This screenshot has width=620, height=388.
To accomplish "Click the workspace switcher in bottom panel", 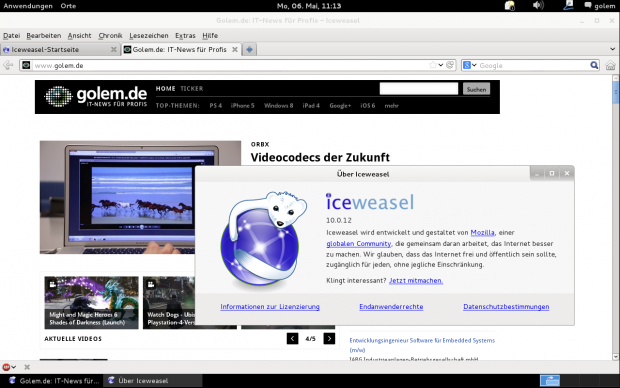I will point(550,380).
